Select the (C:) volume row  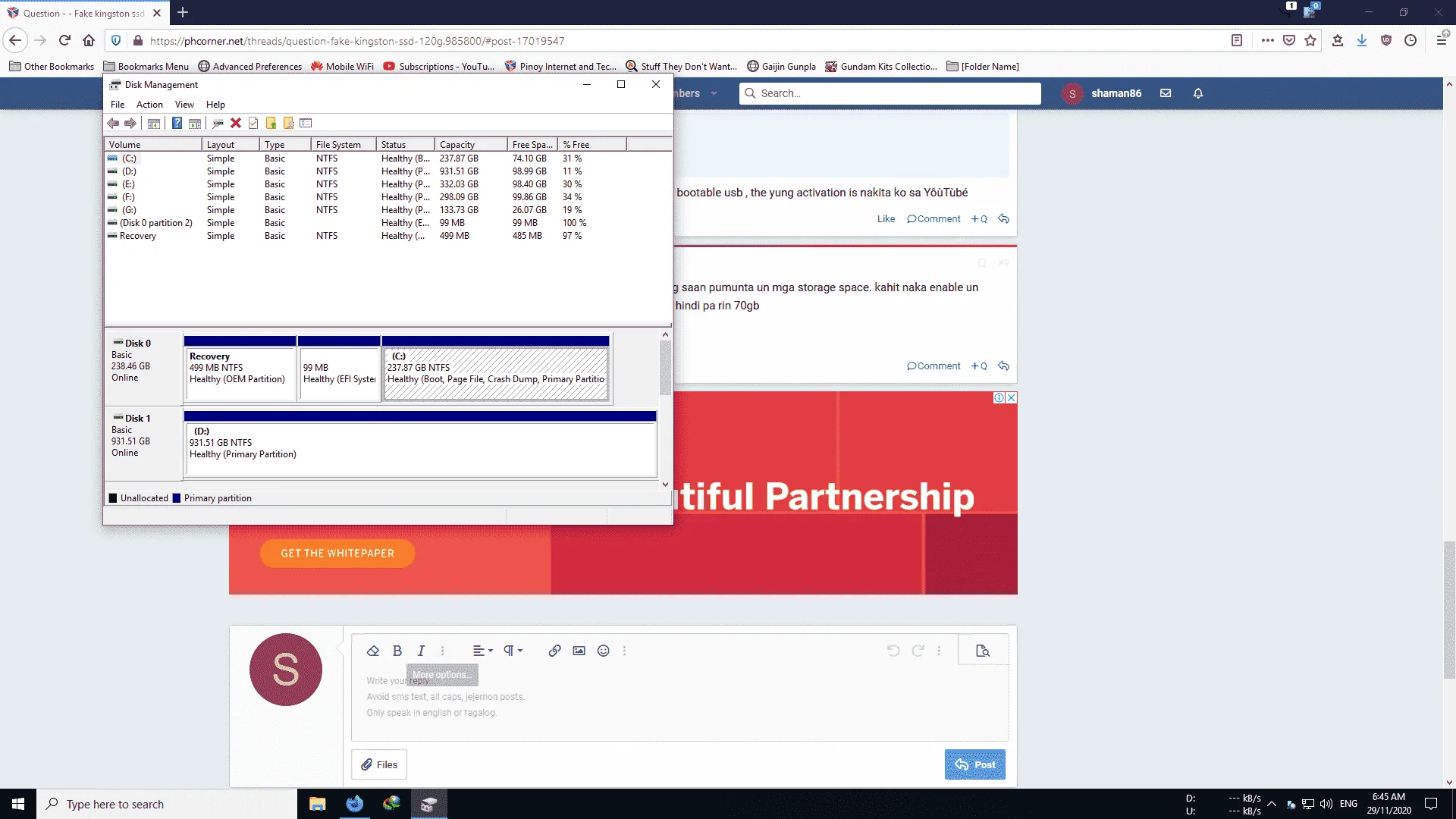click(388, 158)
